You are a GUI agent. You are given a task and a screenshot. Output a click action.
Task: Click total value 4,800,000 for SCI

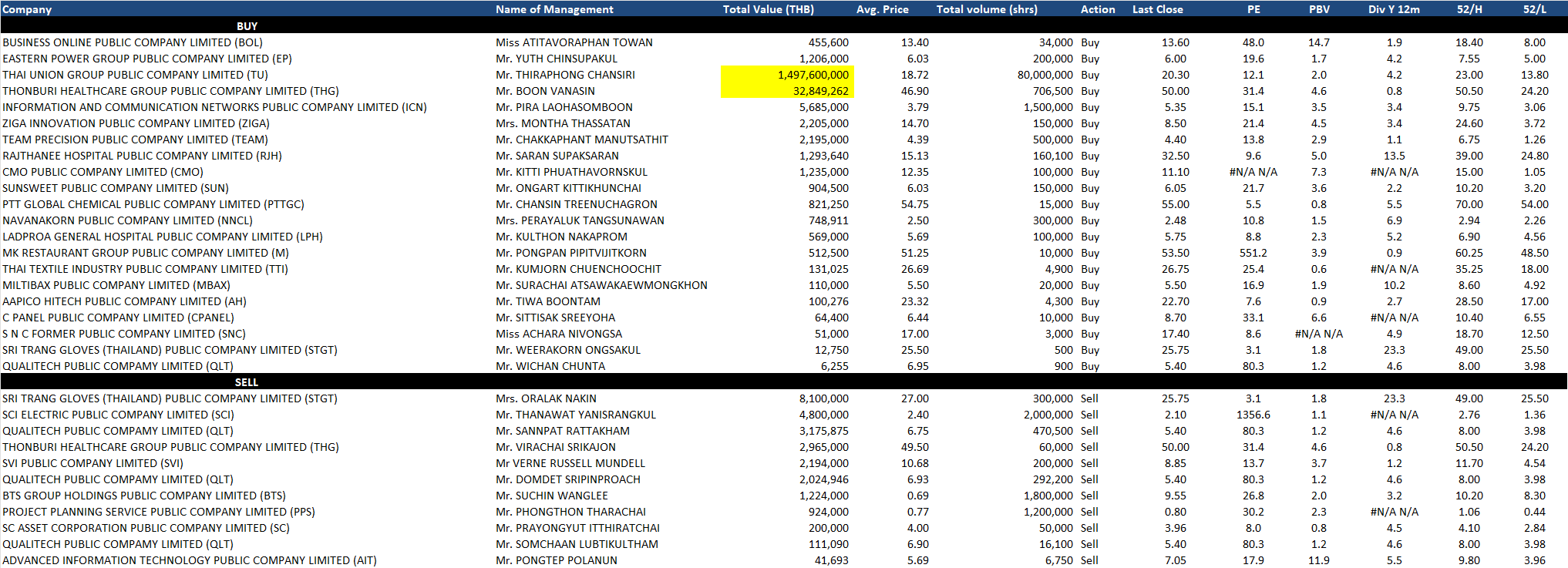point(823,415)
